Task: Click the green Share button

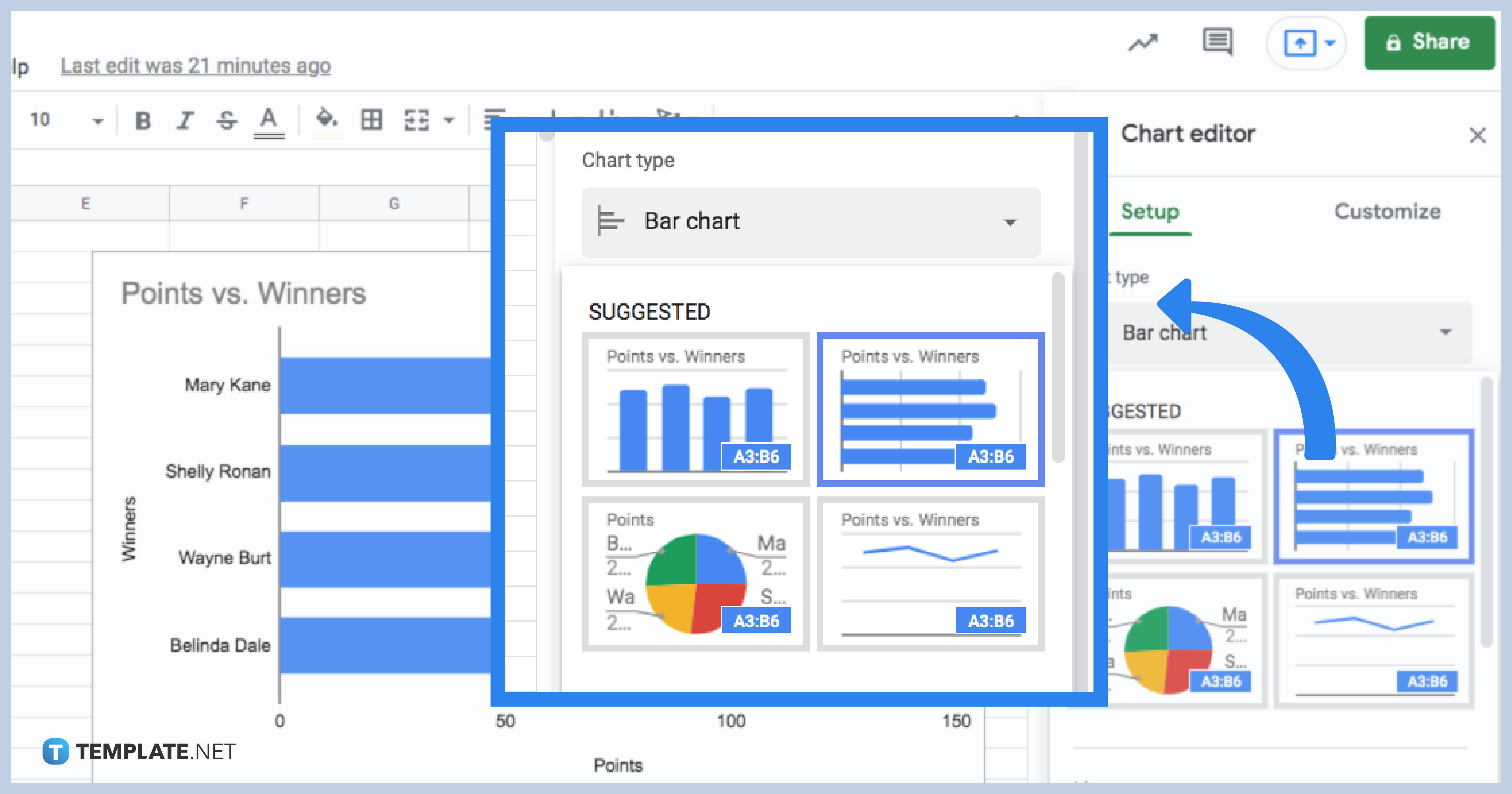Action: [x=1429, y=42]
